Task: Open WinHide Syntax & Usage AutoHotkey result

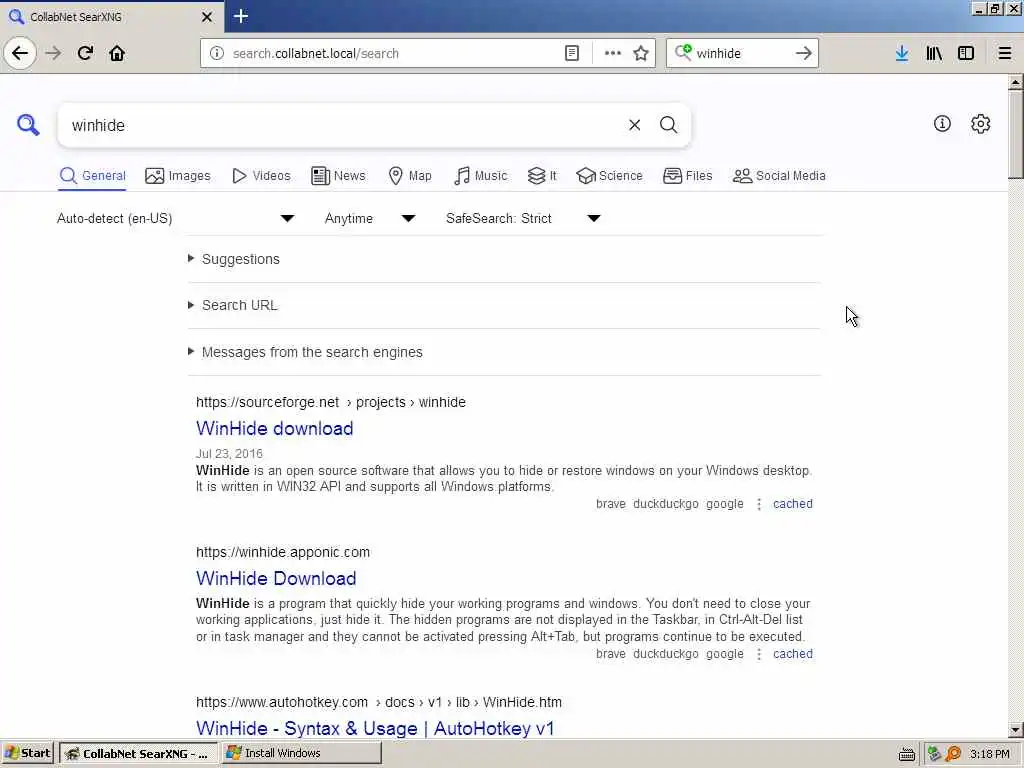Action: [375, 728]
